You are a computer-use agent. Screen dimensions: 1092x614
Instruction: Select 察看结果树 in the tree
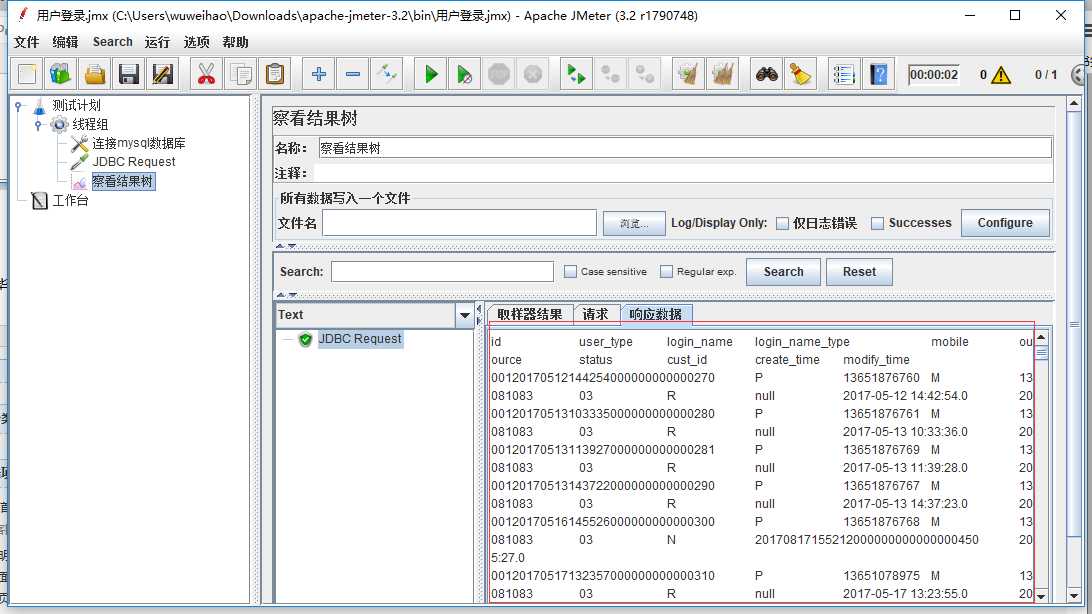123,182
